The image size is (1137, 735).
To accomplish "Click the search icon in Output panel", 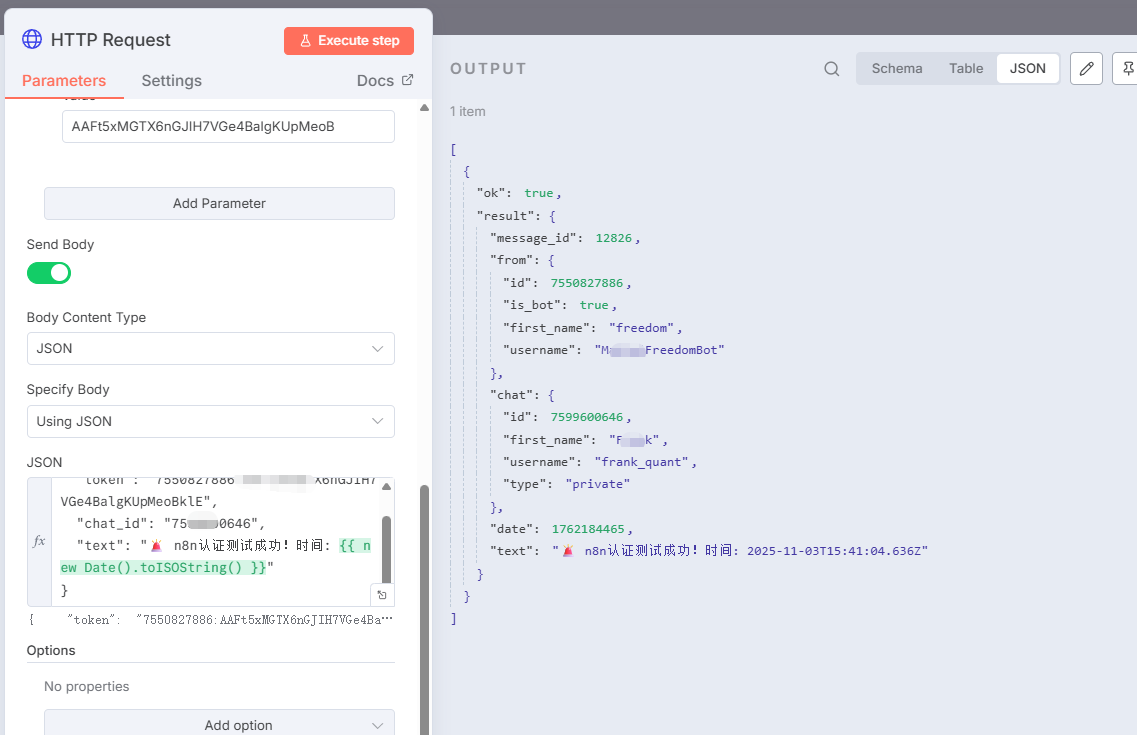I will 831,69.
